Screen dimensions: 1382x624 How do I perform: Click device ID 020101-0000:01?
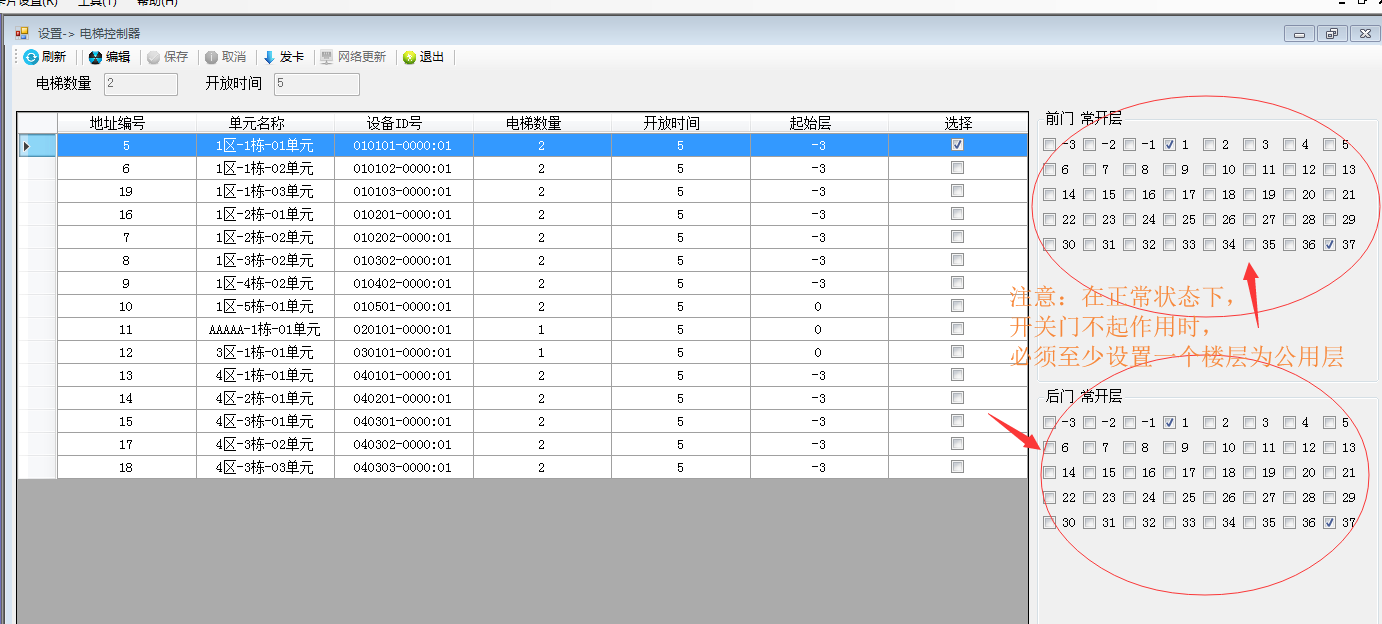pos(404,330)
